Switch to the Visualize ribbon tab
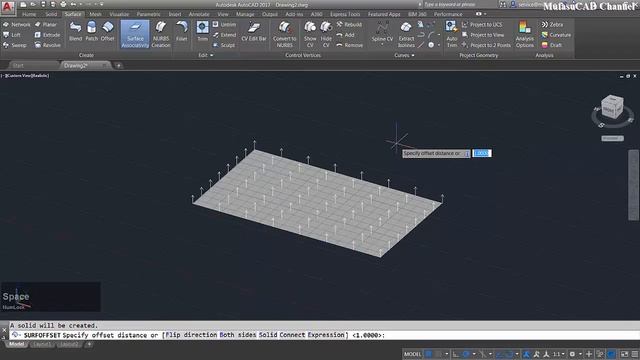This screenshot has height=360, width=640. click(119, 14)
